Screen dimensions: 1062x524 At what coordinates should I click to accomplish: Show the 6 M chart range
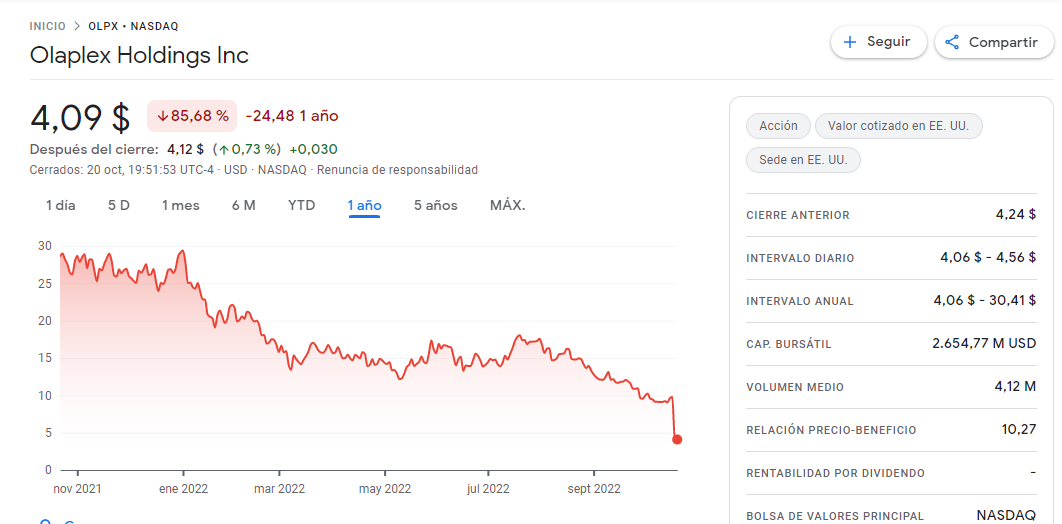(x=244, y=205)
